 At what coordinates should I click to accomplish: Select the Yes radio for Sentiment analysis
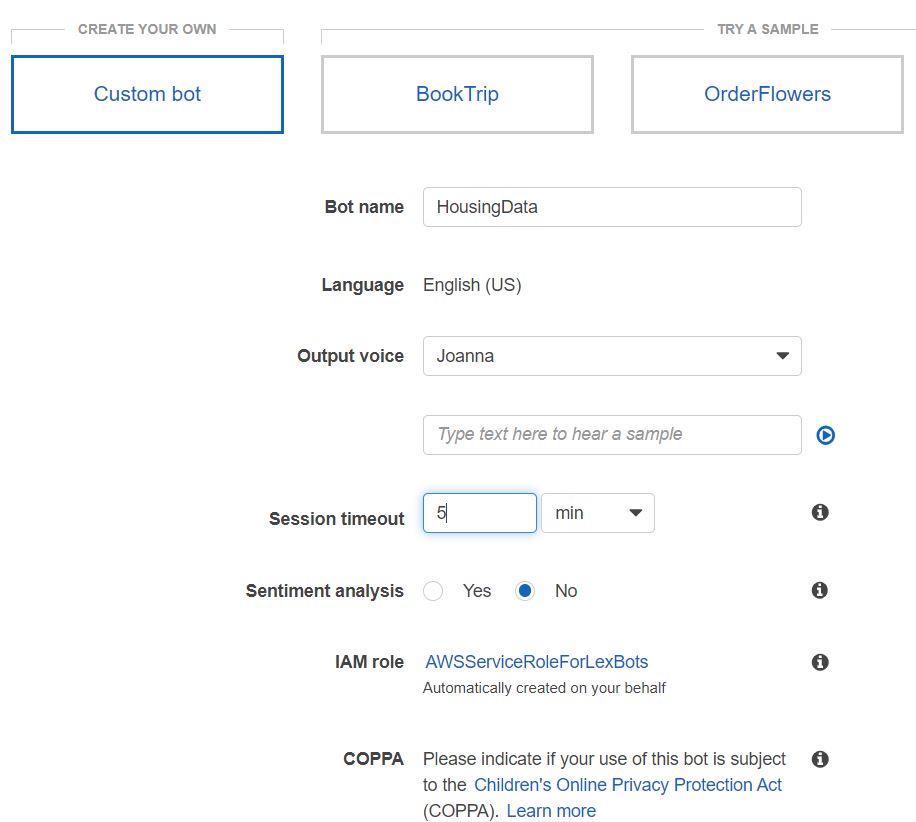pyautogui.click(x=433, y=590)
